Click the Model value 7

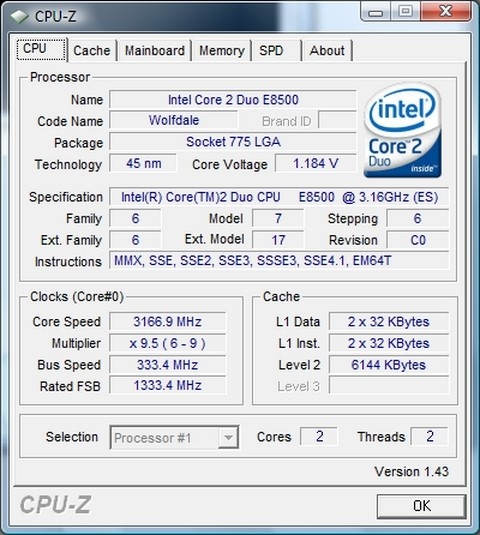278,218
